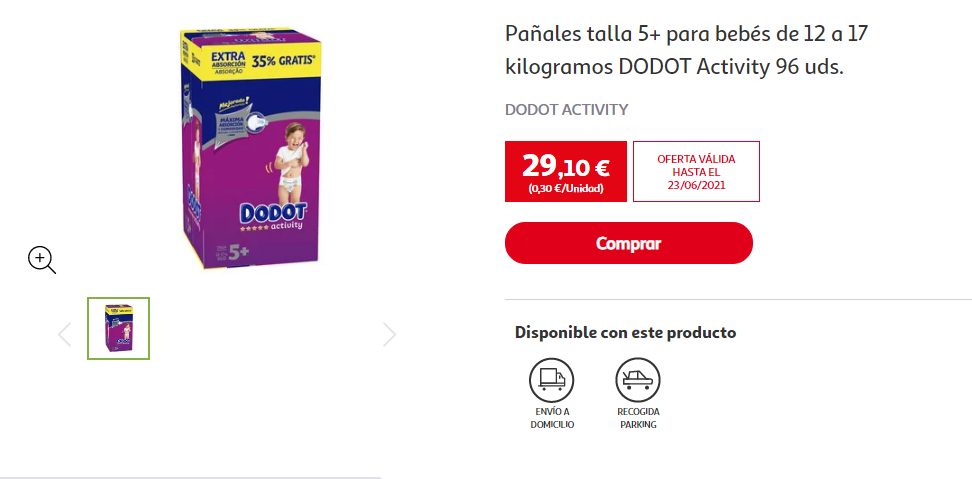
Task: Click the home delivery truck icon
Action: point(551,380)
